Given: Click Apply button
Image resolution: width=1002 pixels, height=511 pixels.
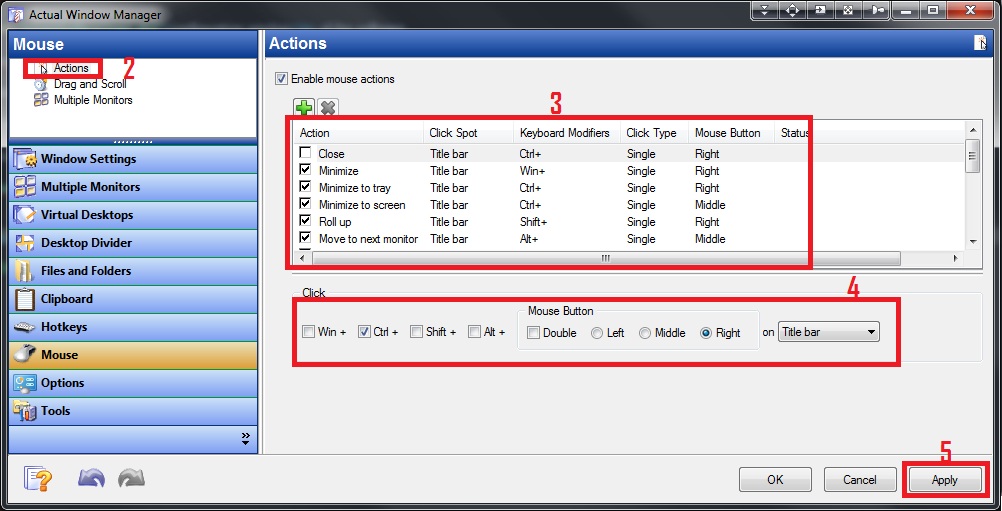Looking at the screenshot, I should pos(944,480).
